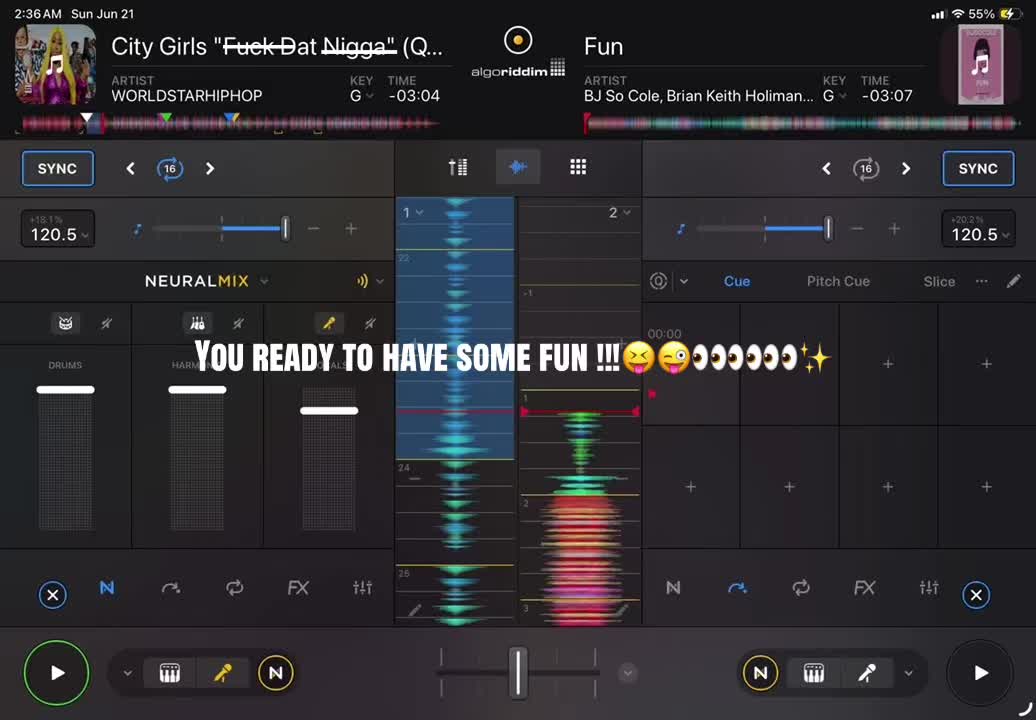Open deck 1 waveform selector dropdown
The height and width of the screenshot is (720, 1036).
(x=414, y=213)
